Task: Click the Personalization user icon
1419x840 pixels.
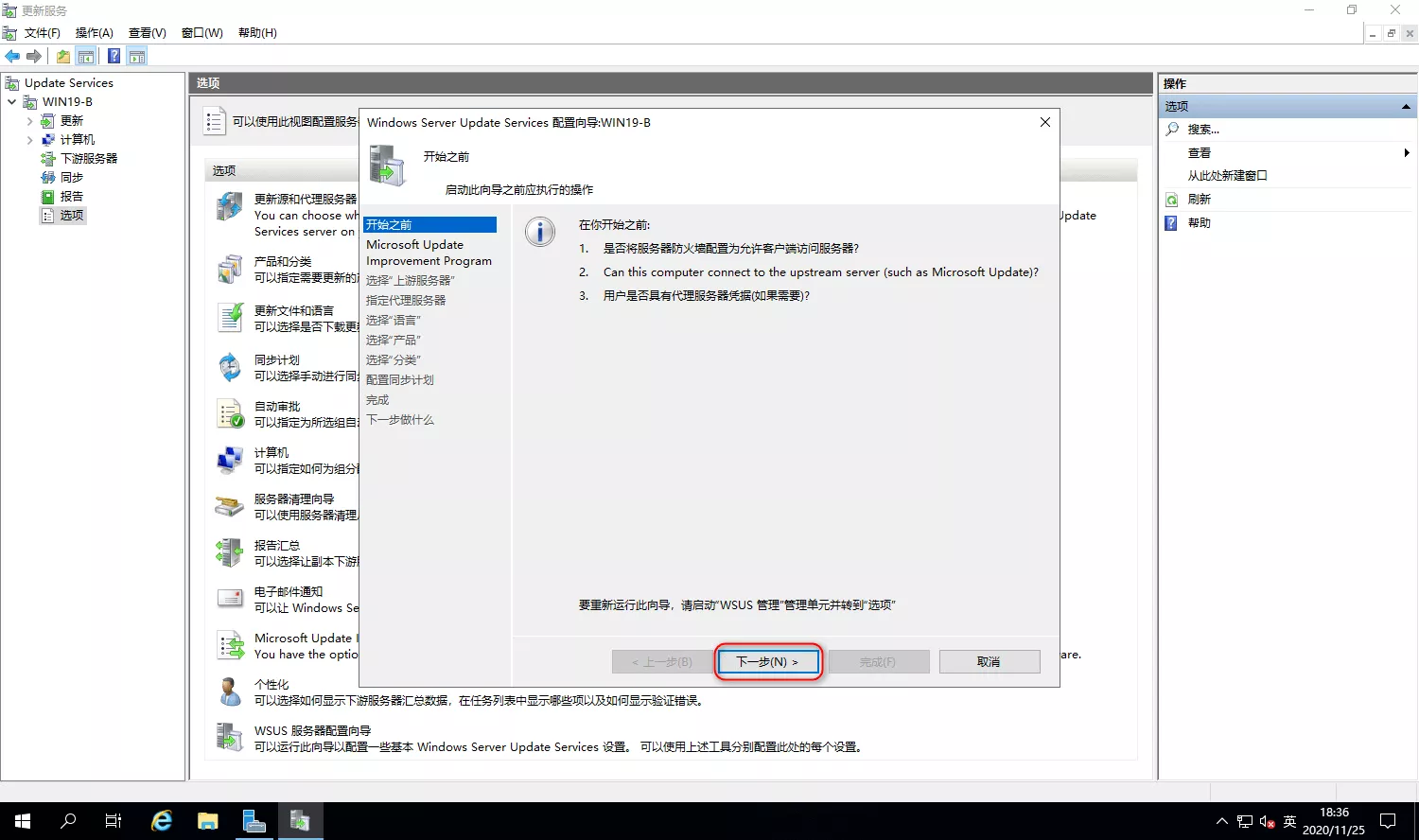Action: pos(230,691)
